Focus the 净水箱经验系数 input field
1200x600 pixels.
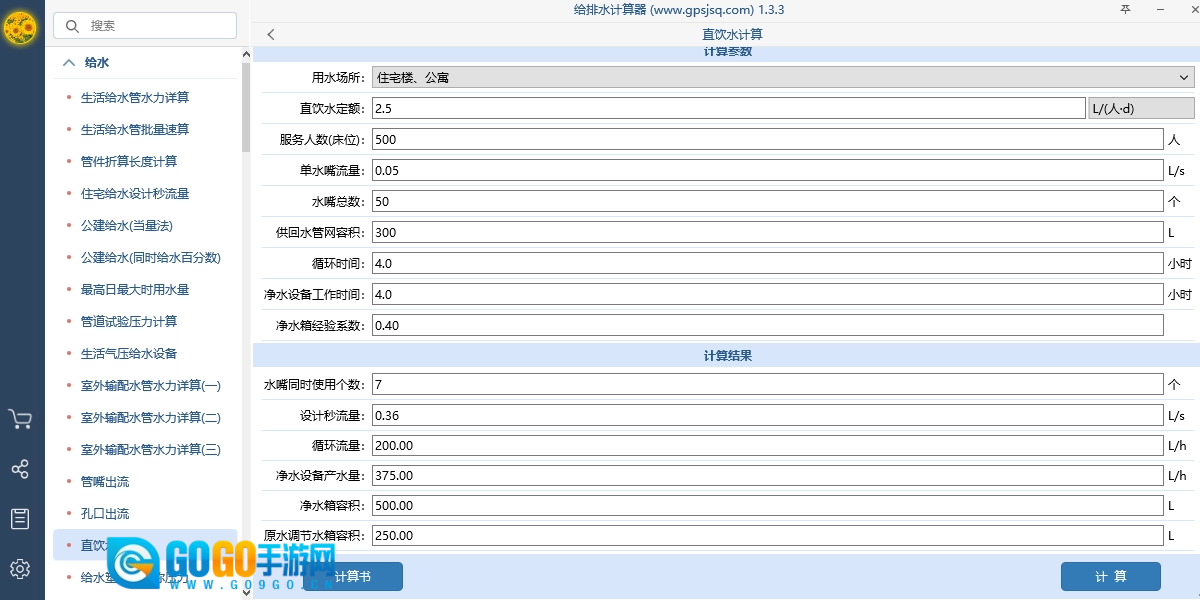click(767, 325)
